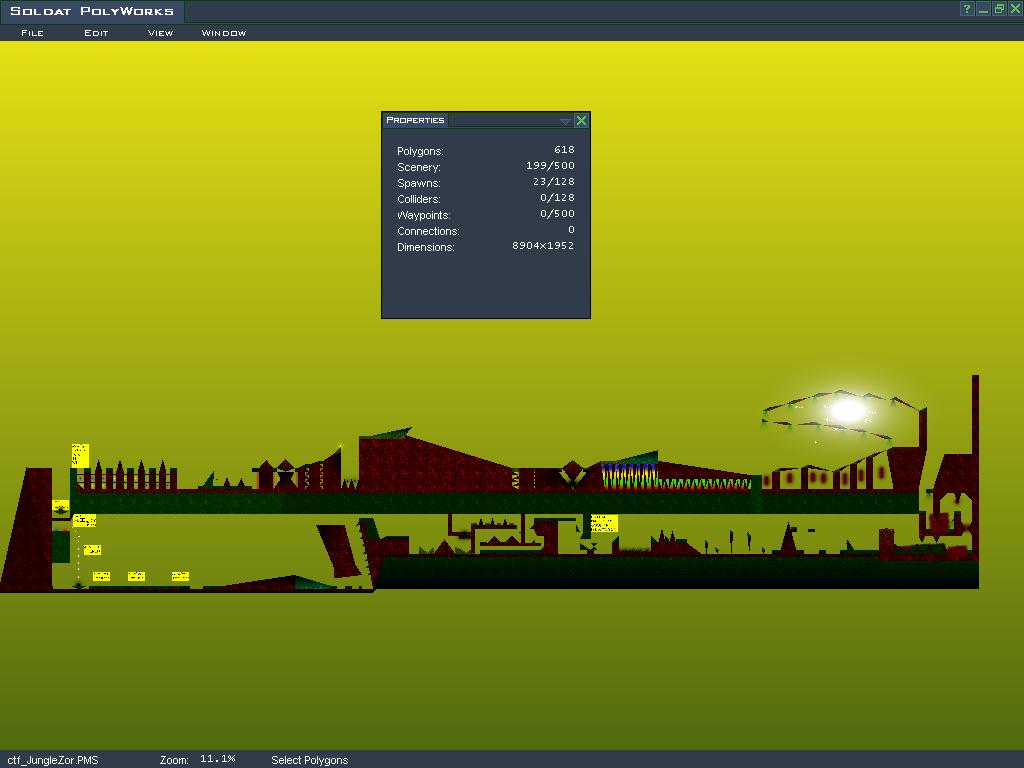This screenshot has height=768, width=1024.
Task: Open the Window menu
Action: click(x=224, y=33)
